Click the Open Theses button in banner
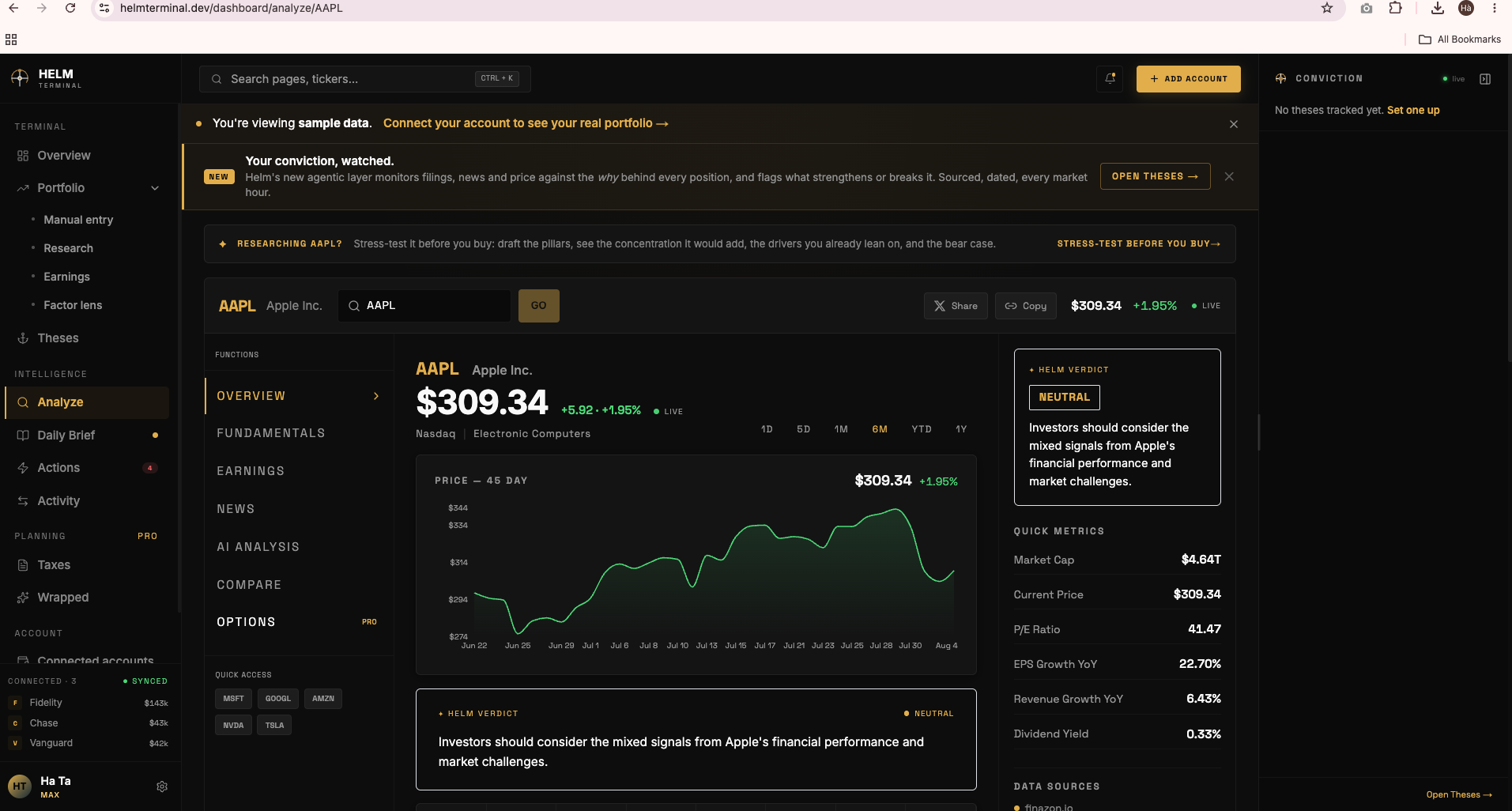1512x811 pixels. pyautogui.click(x=1155, y=176)
